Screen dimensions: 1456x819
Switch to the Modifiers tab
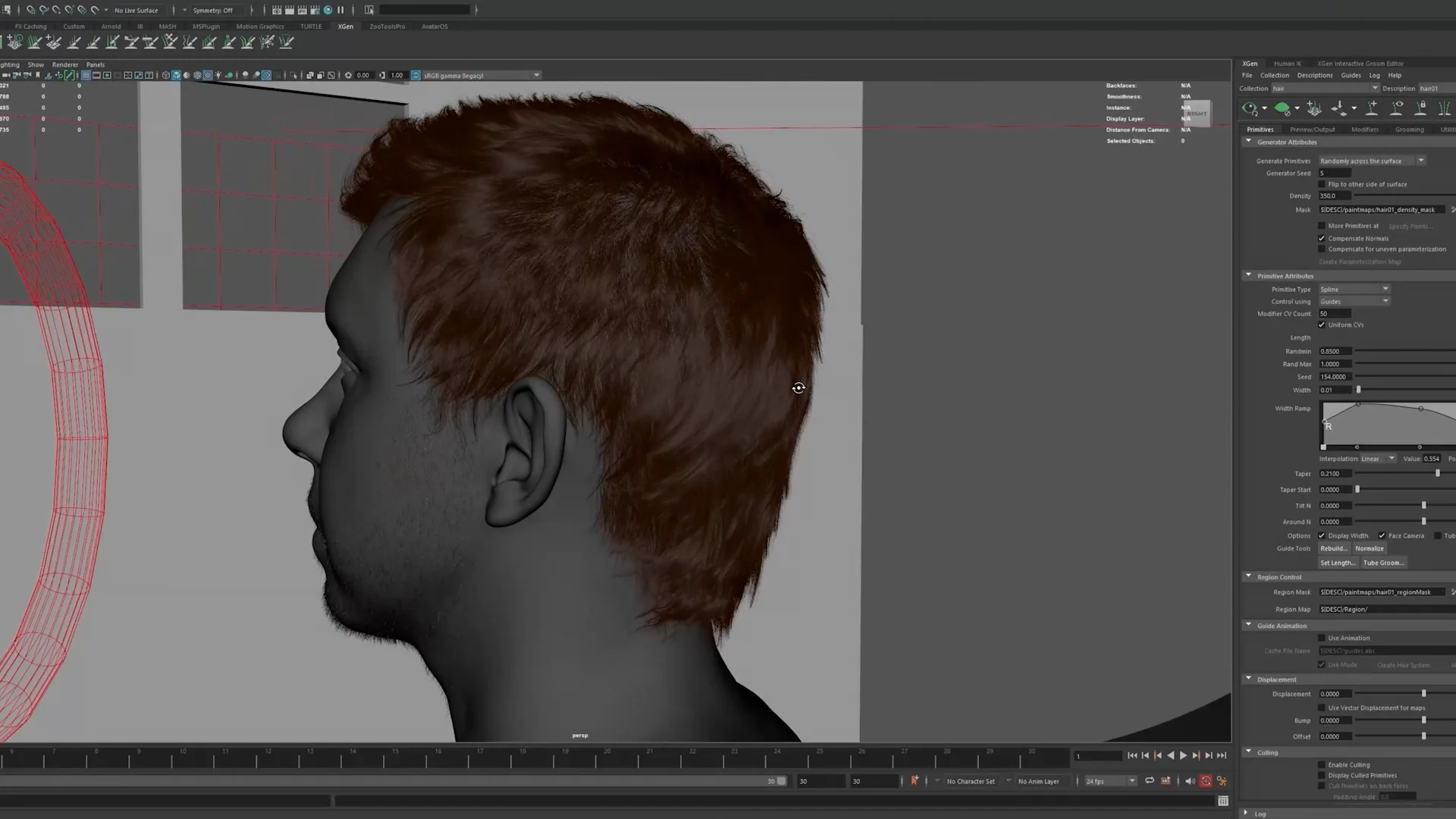pyautogui.click(x=1364, y=130)
